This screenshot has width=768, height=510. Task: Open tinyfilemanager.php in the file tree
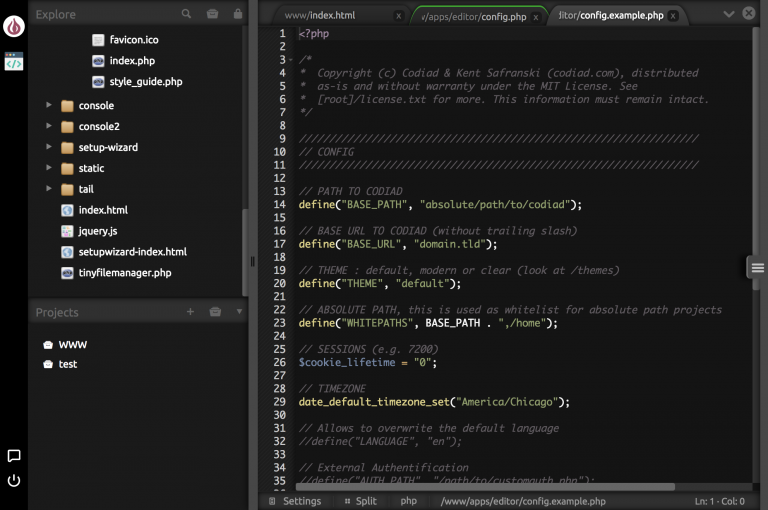point(124,273)
